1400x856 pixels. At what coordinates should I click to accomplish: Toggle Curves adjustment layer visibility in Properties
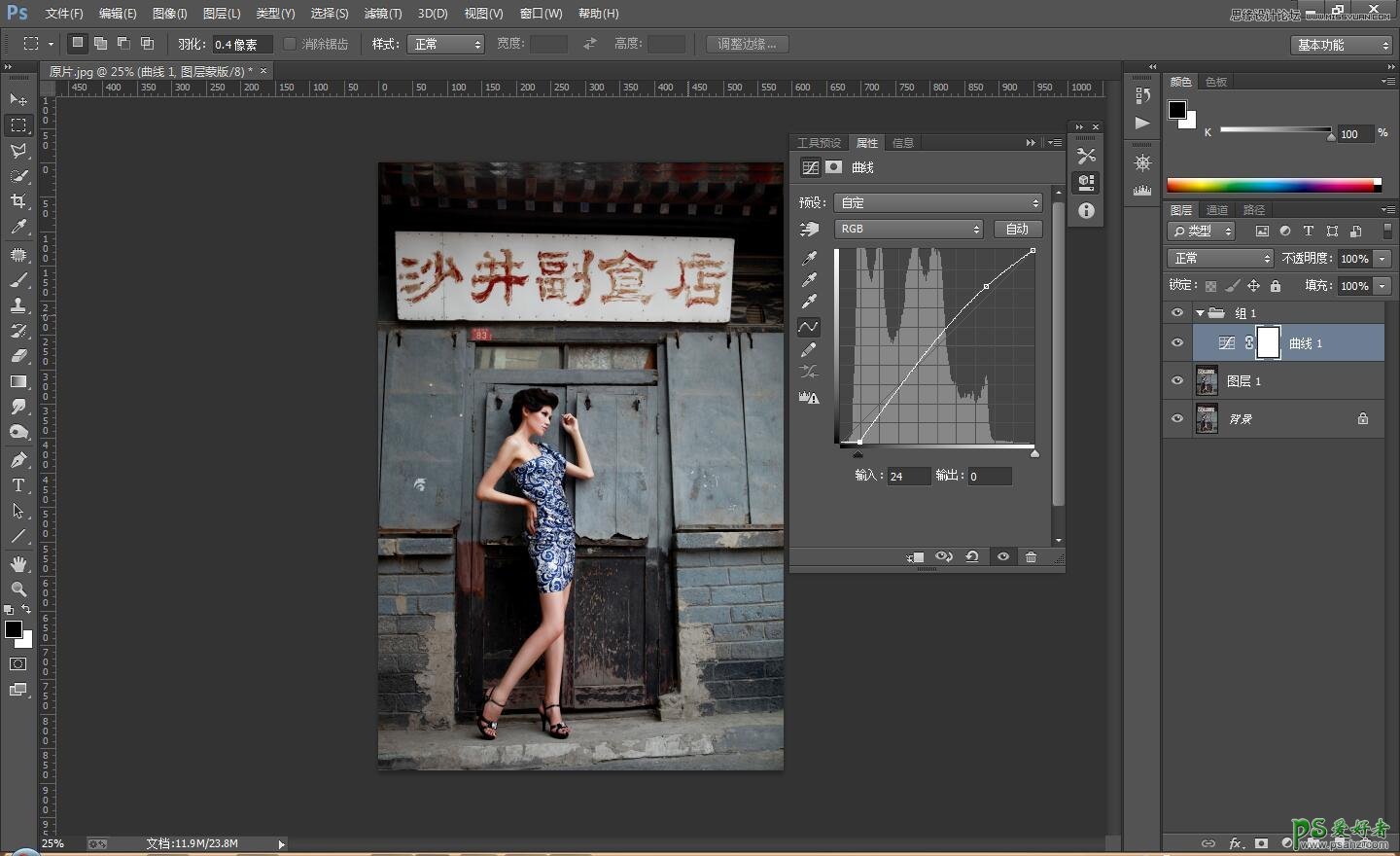point(1003,557)
